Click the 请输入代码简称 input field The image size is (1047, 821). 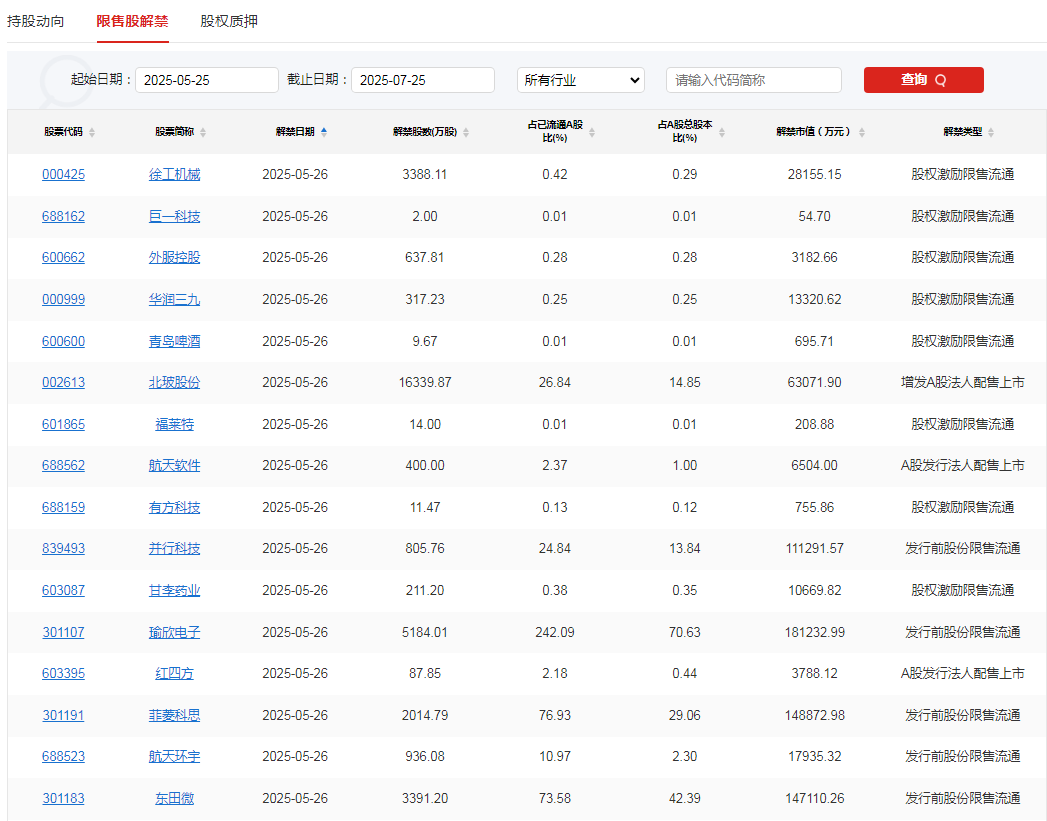click(753, 80)
